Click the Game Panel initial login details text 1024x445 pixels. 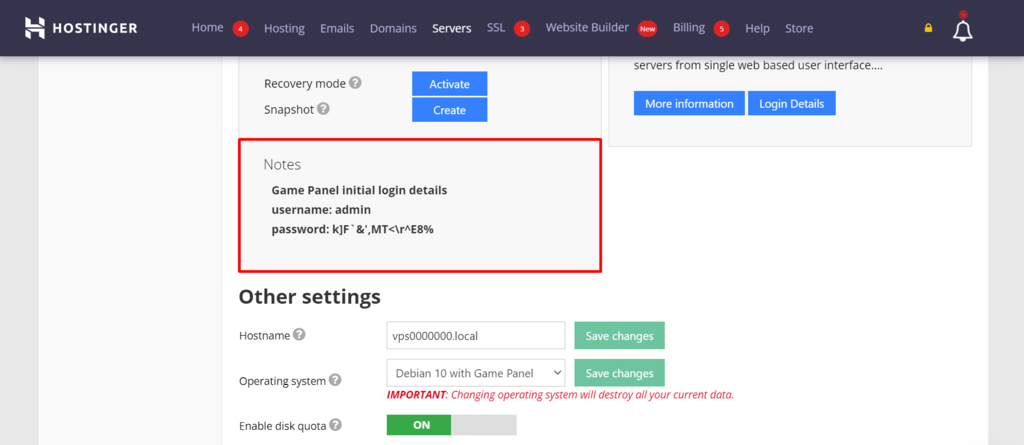tap(359, 190)
